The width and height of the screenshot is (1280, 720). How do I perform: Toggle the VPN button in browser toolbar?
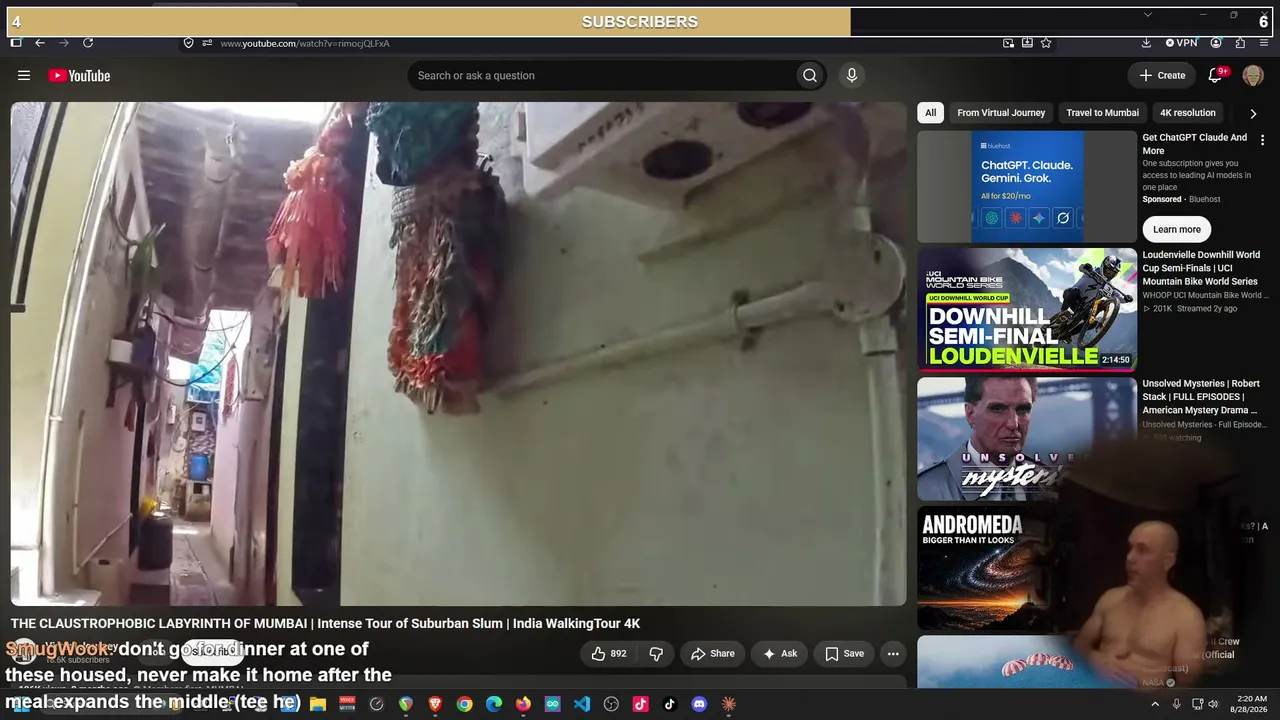tap(1181, 43)
